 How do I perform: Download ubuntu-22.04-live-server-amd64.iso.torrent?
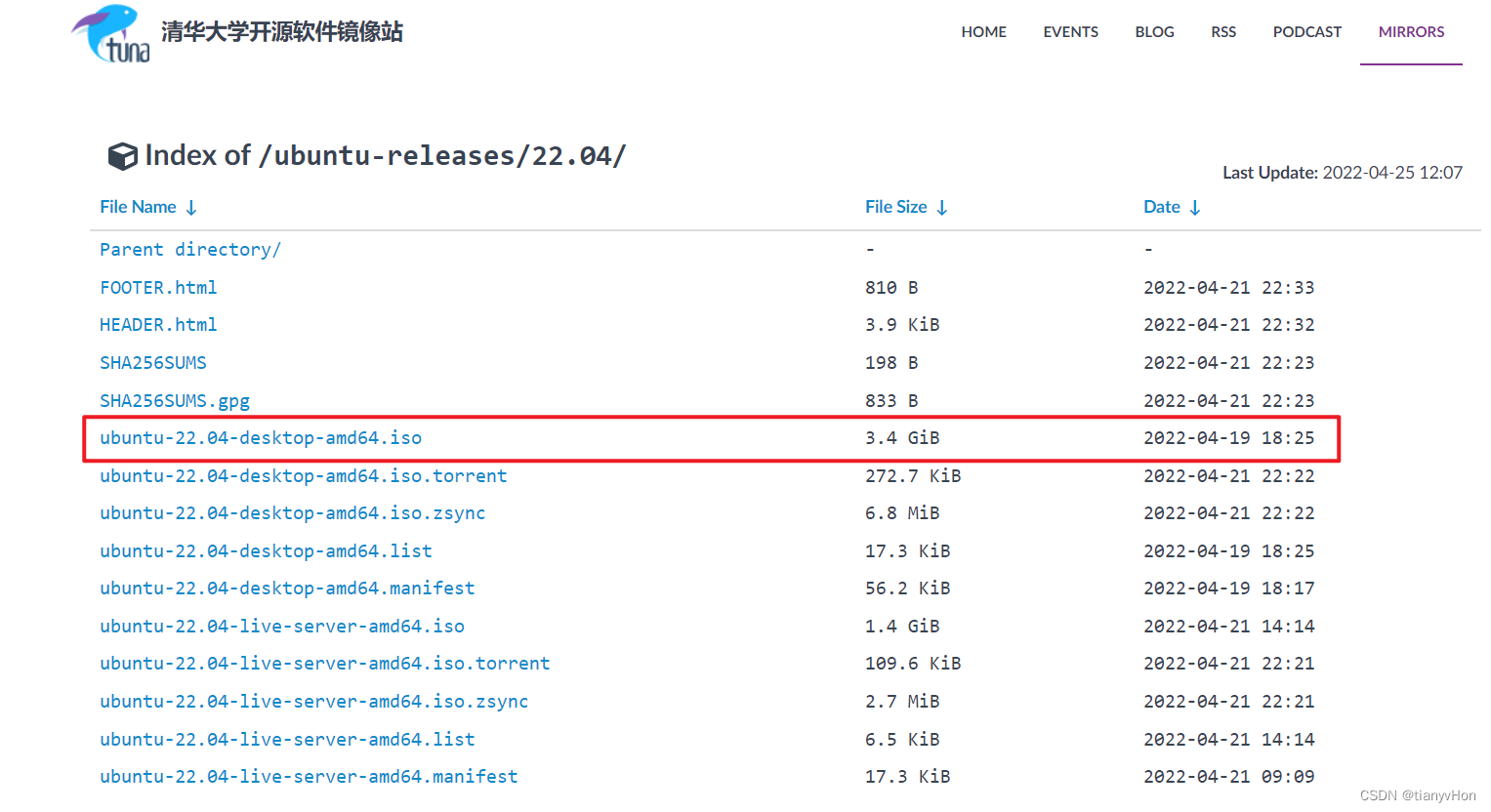click(325, 664)
